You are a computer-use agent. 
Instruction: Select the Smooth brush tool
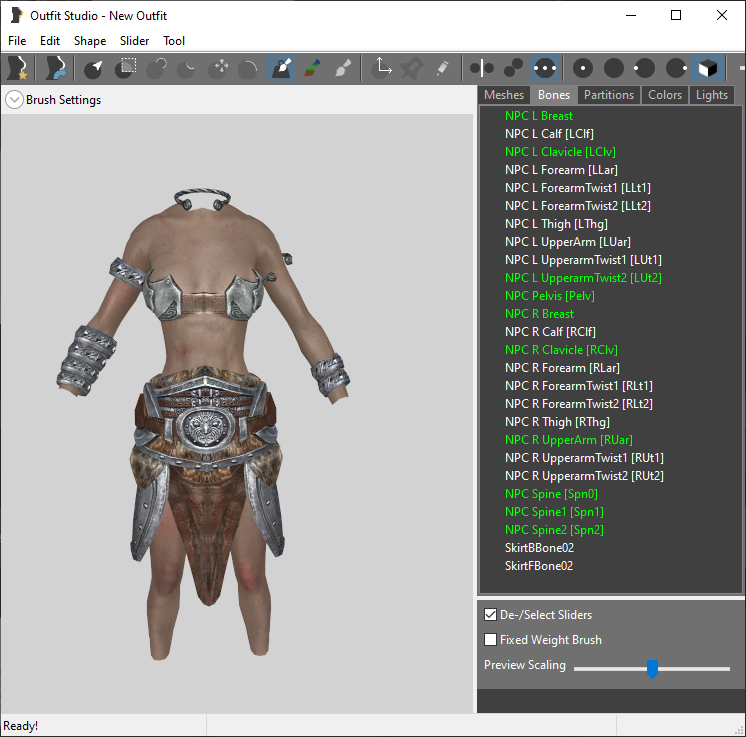point(248,68)
